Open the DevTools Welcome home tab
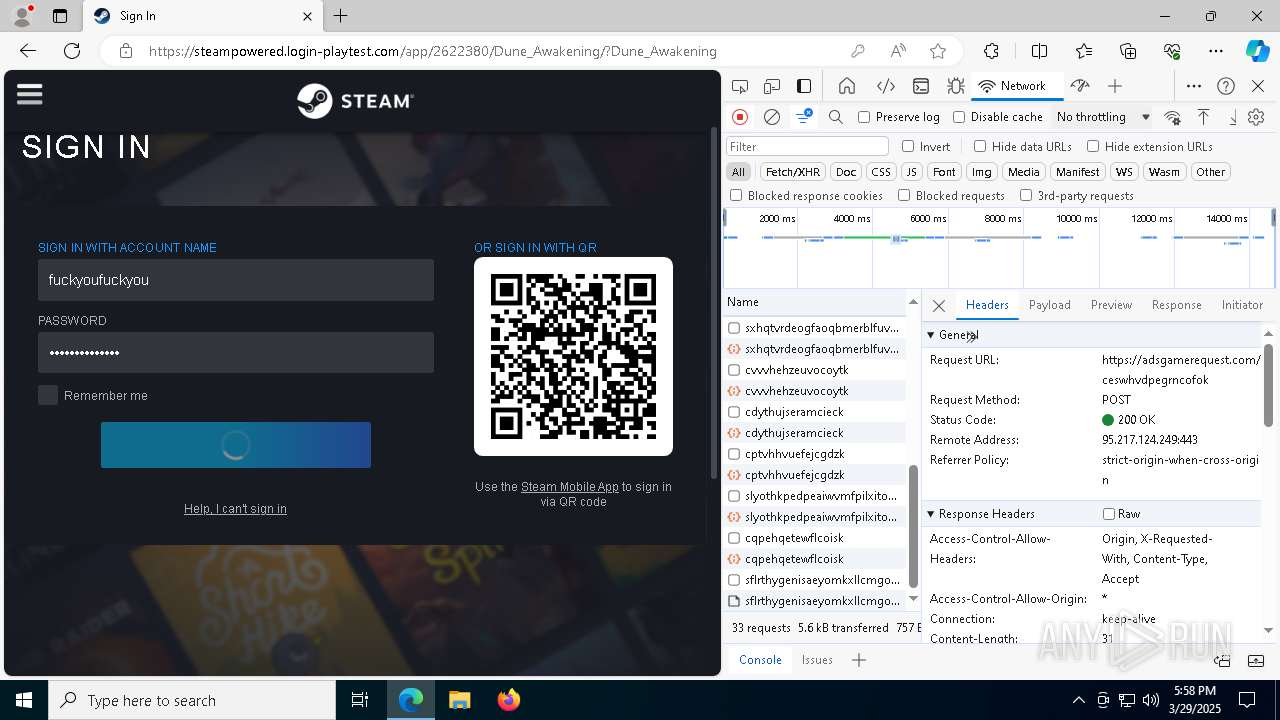The image size is (1280, 720). click(847, 86)
